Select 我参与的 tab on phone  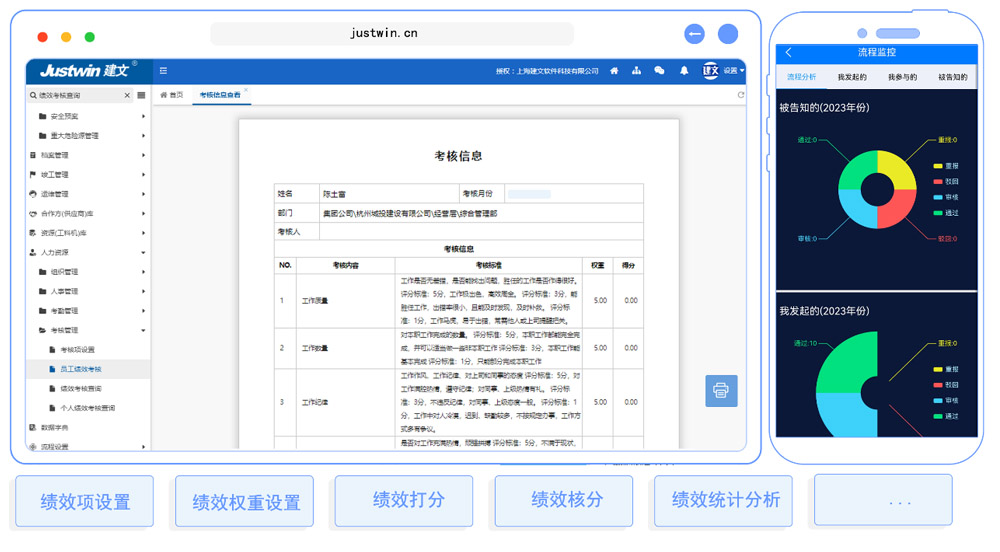click(x=902, y=77)
